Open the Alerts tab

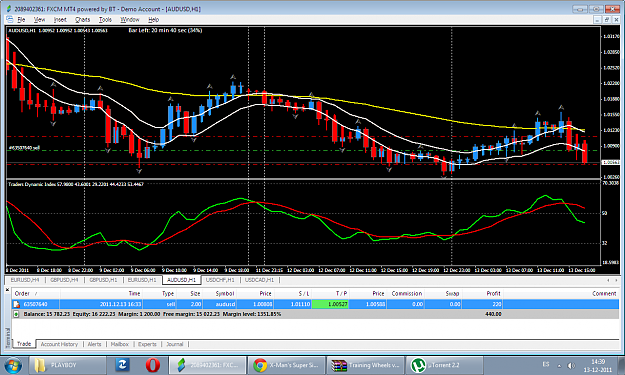click(94, 344)
